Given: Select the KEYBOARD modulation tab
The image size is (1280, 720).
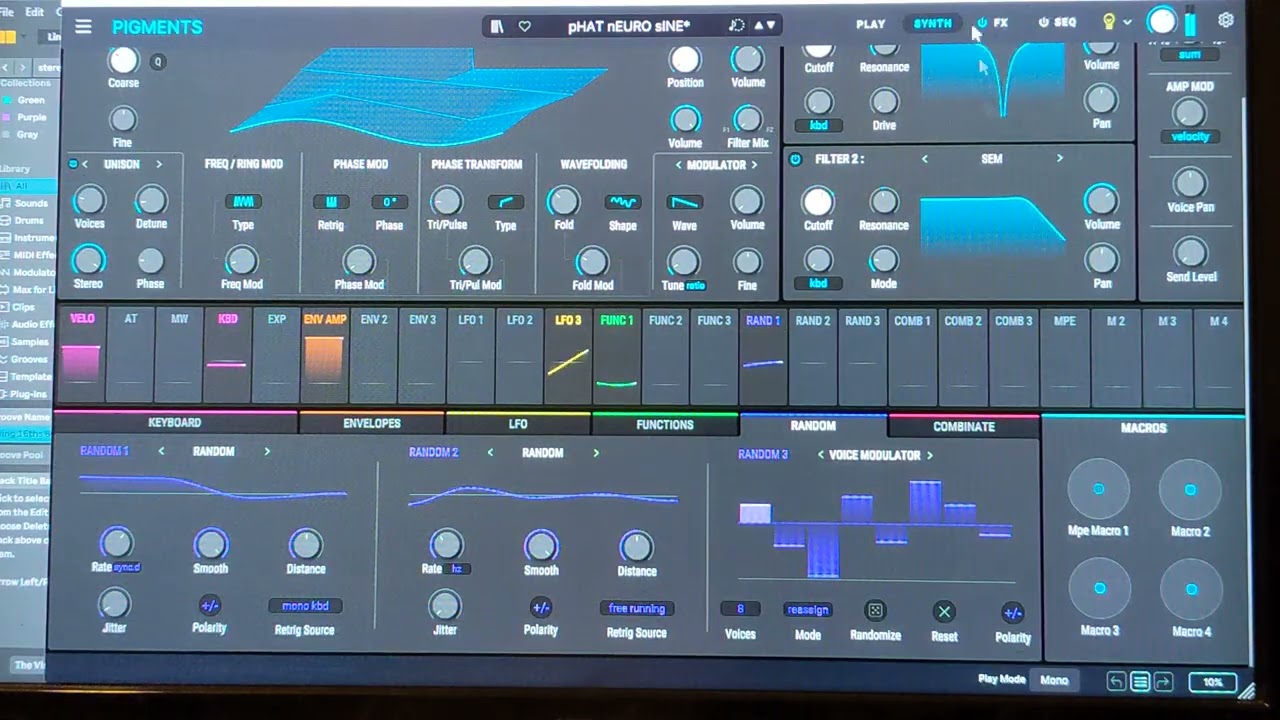Looking at the screenshot, I should 175,423.
